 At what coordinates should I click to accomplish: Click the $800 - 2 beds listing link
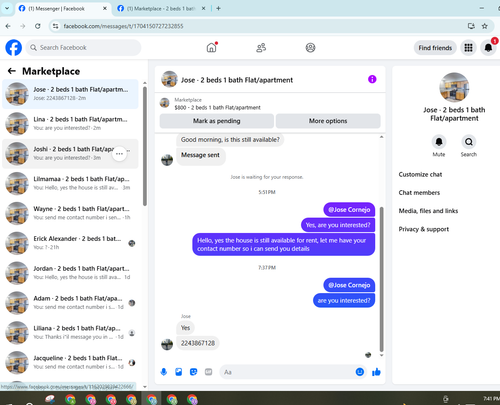point(217,107)
